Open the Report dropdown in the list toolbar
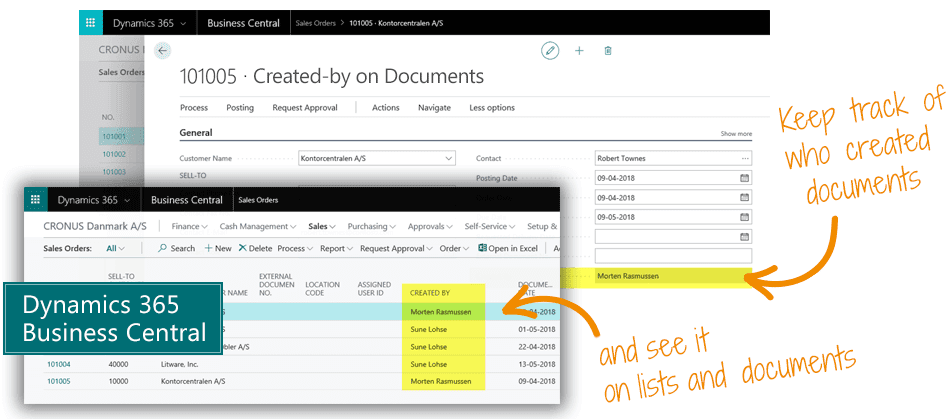Image resolution: width=950 pixels, height=419 pixels. point(336,248)
